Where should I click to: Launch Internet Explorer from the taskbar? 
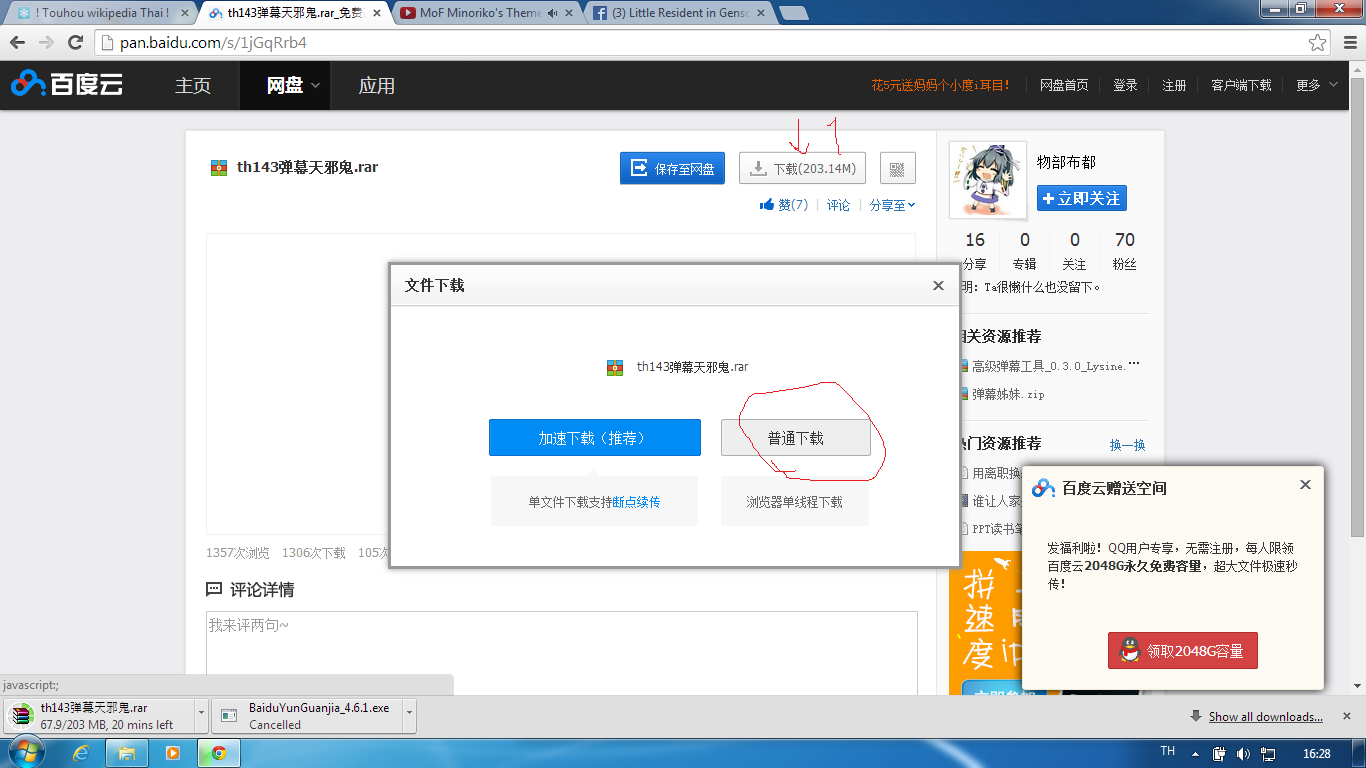pyautogui.click(x=81, y=752)
